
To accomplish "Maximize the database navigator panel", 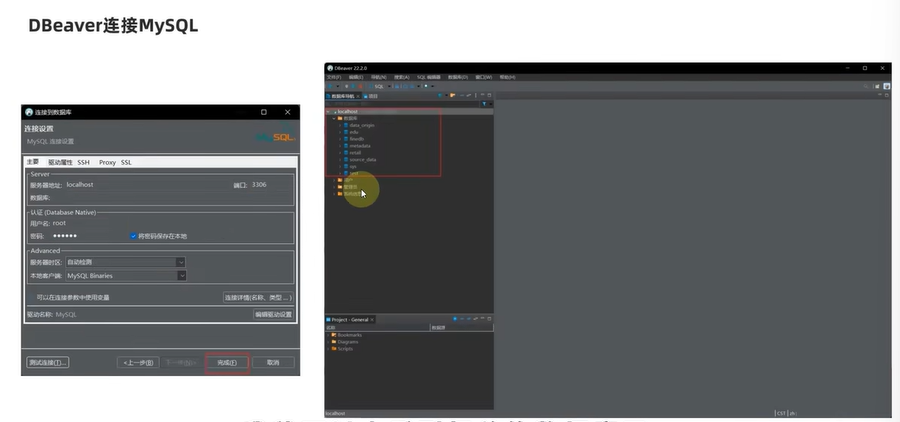I will pyautogui.click(x=490, y=95).
